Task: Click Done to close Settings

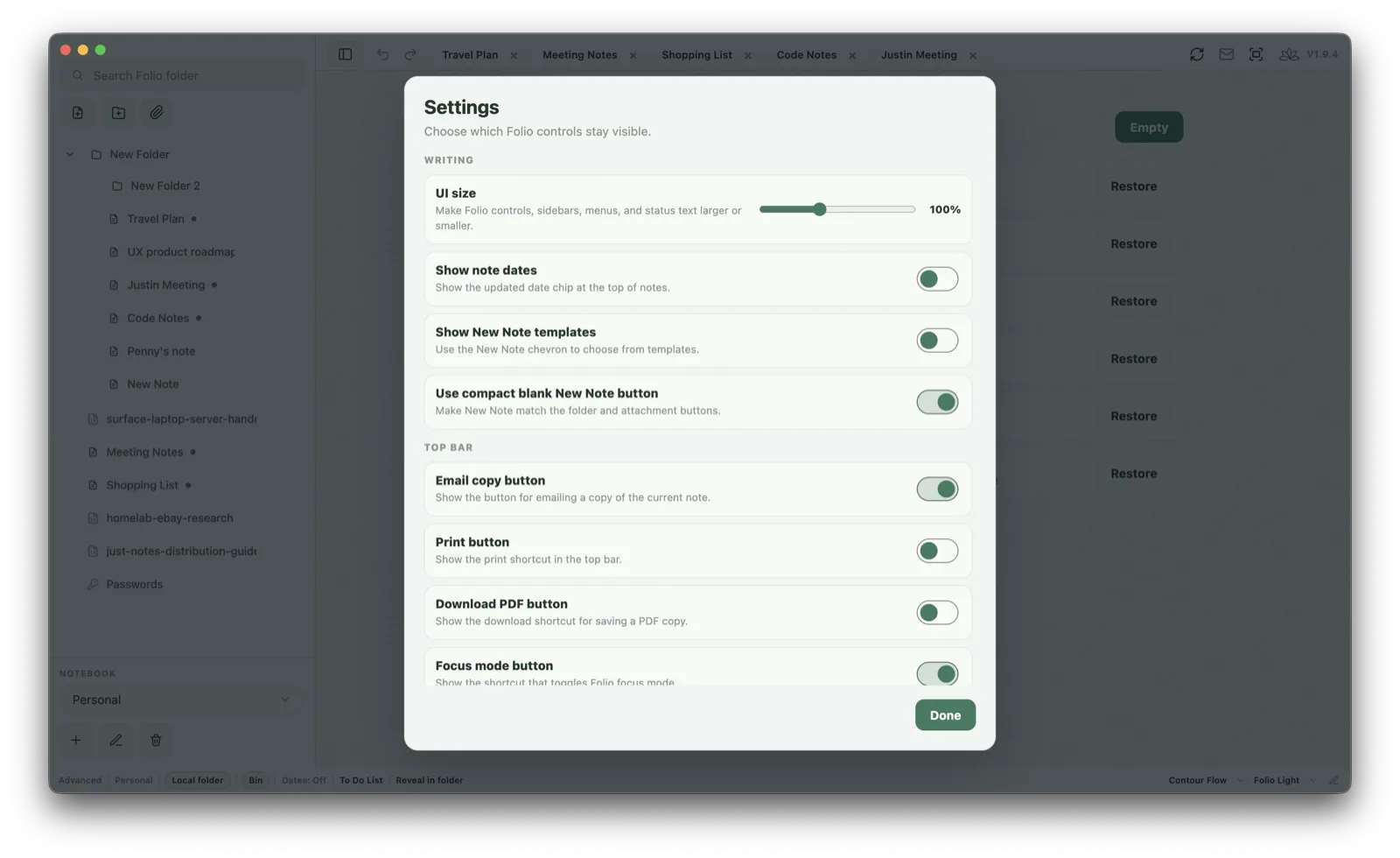Action: 945,715
